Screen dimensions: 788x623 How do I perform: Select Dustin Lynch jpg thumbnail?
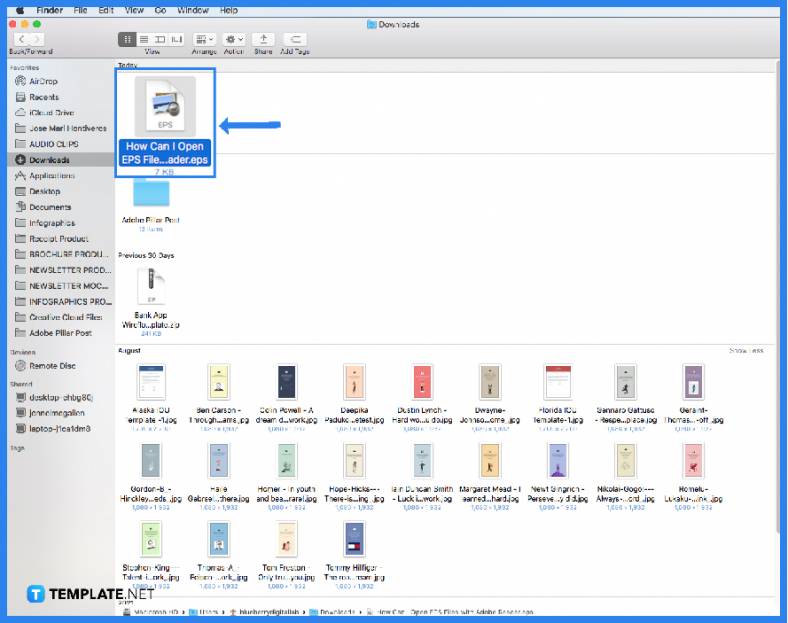tap(422, 382)
